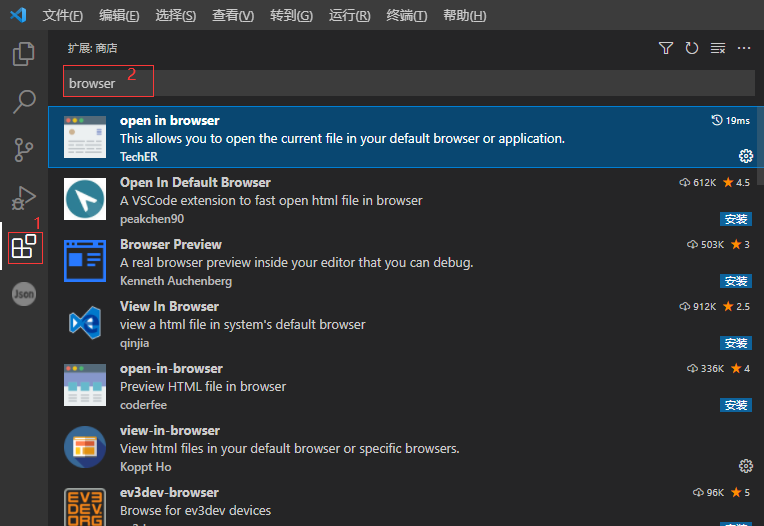Install the View In Browser extension
The image size is (764, 526).
736,343
